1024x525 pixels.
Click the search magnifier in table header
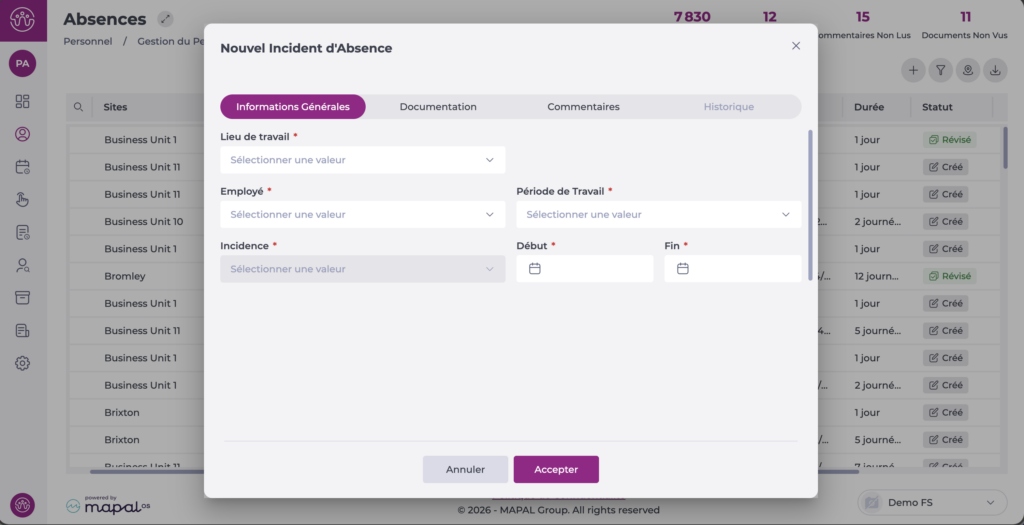(x=78, y=107)
